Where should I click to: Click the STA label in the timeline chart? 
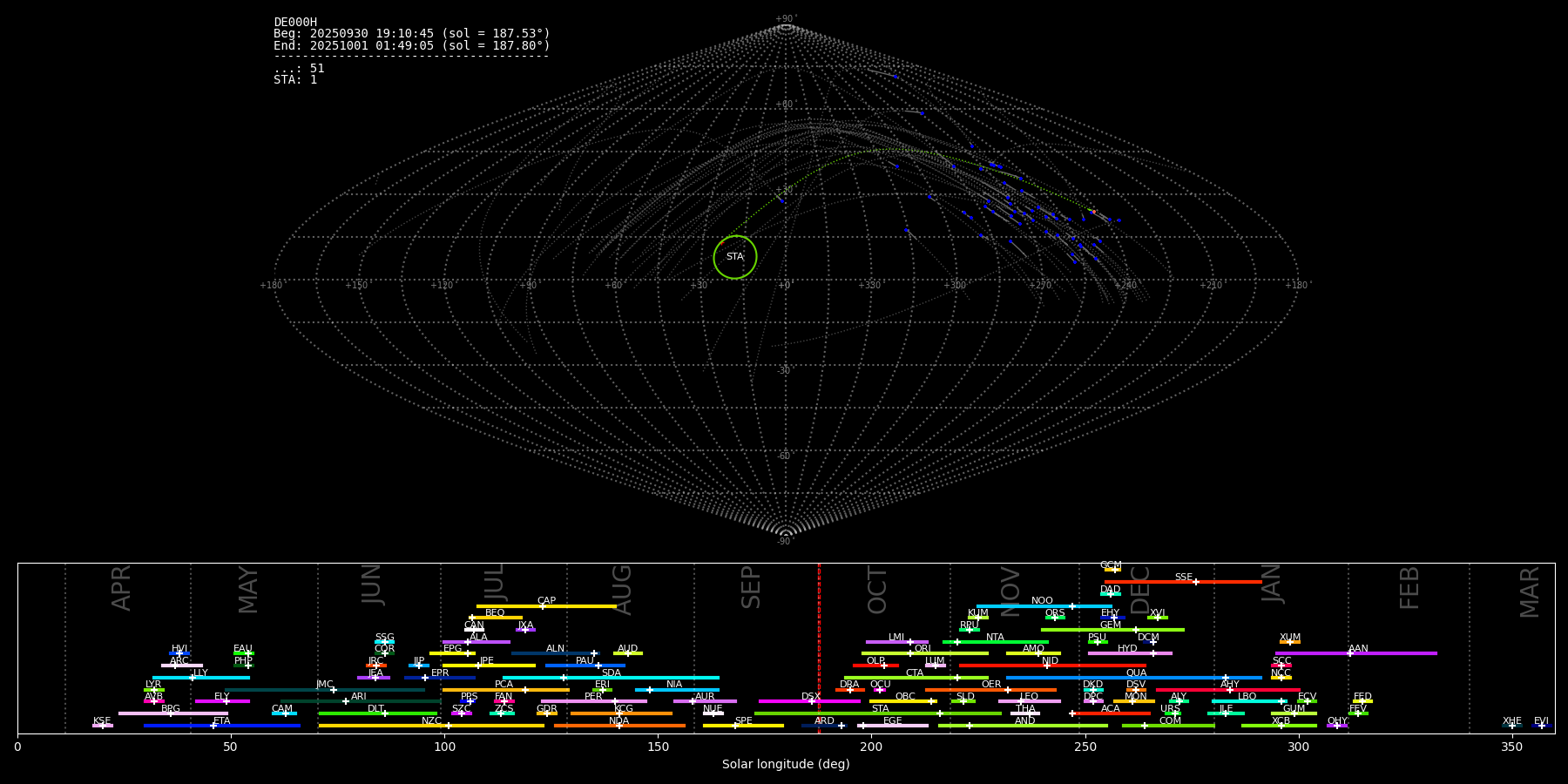tap(880, 709)
